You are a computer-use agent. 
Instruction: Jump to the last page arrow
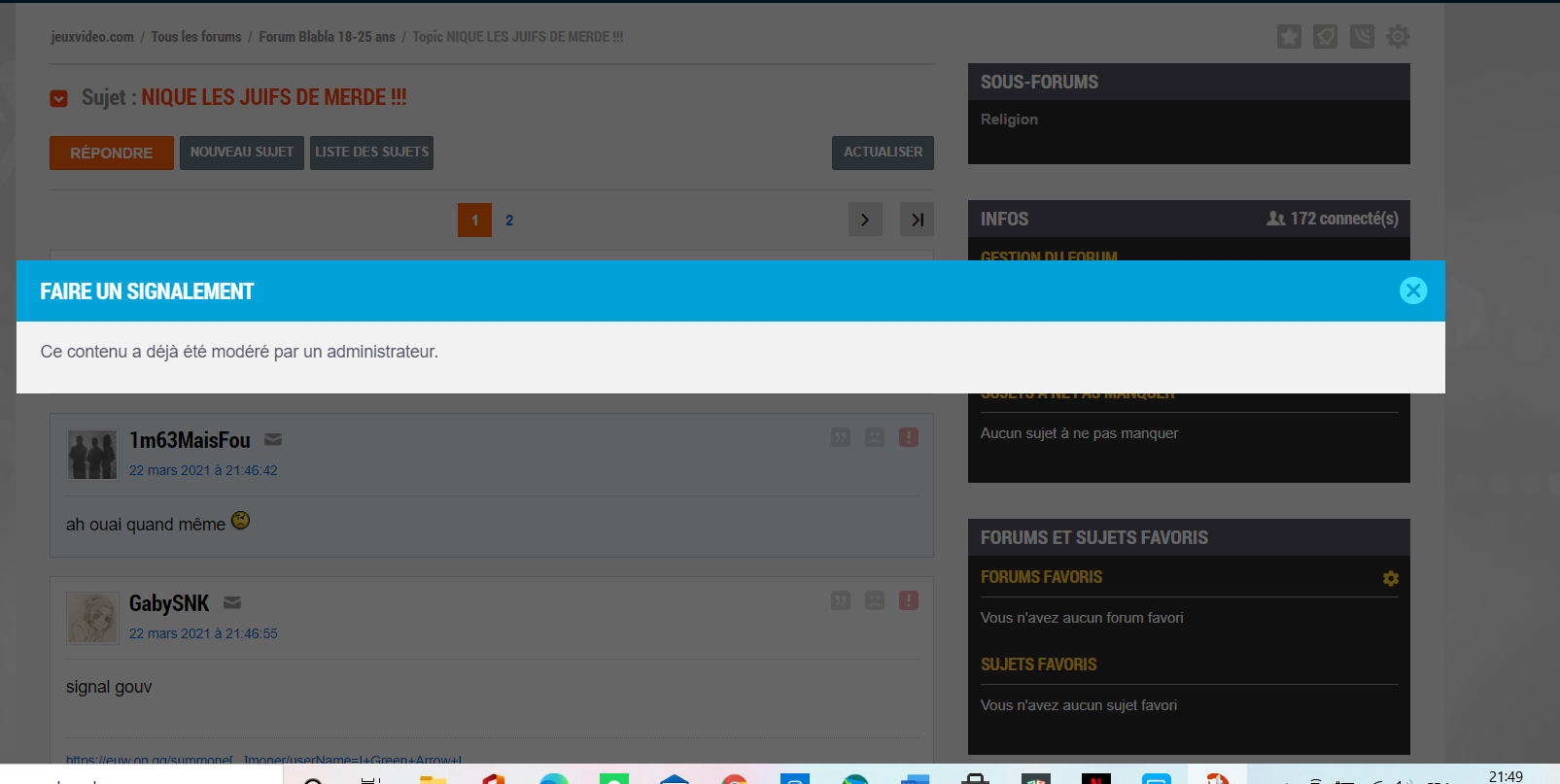click(917, 220)
